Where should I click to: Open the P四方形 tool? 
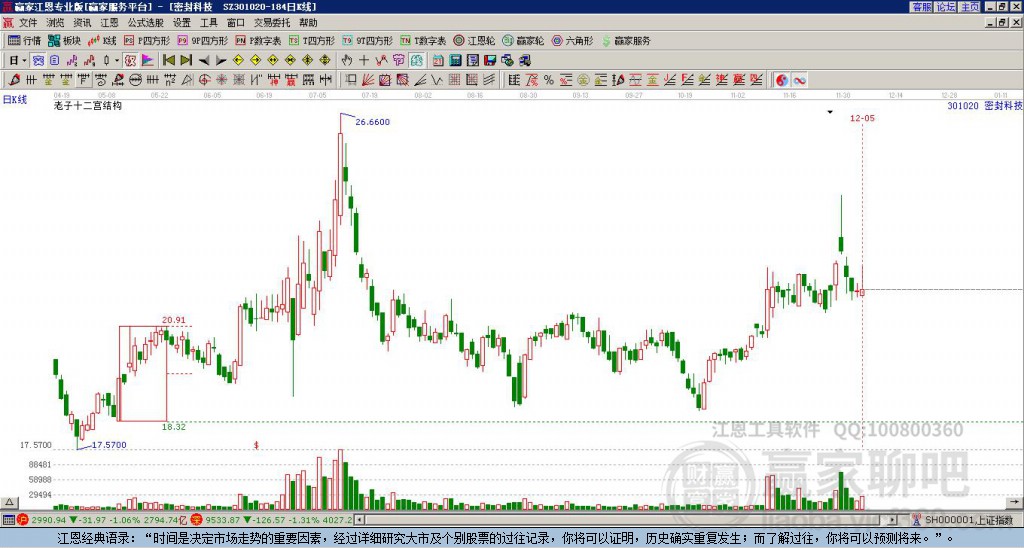(x=146, y=40)
